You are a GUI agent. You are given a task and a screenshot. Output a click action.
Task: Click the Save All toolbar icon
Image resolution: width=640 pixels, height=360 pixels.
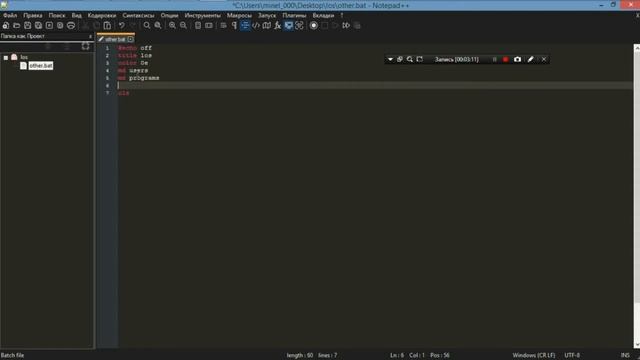click(x=38, y=26)
